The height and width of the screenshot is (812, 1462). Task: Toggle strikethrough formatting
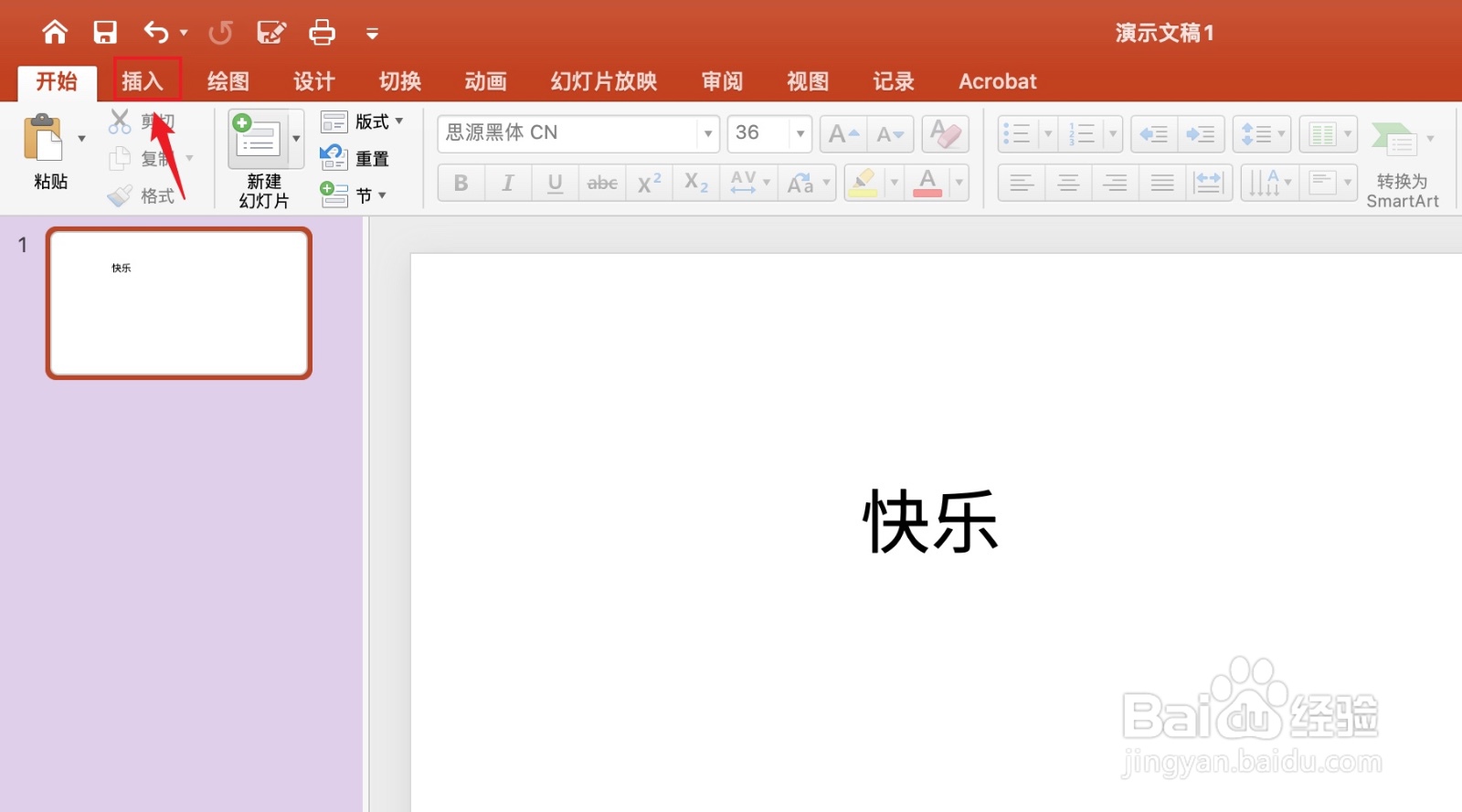602,183
